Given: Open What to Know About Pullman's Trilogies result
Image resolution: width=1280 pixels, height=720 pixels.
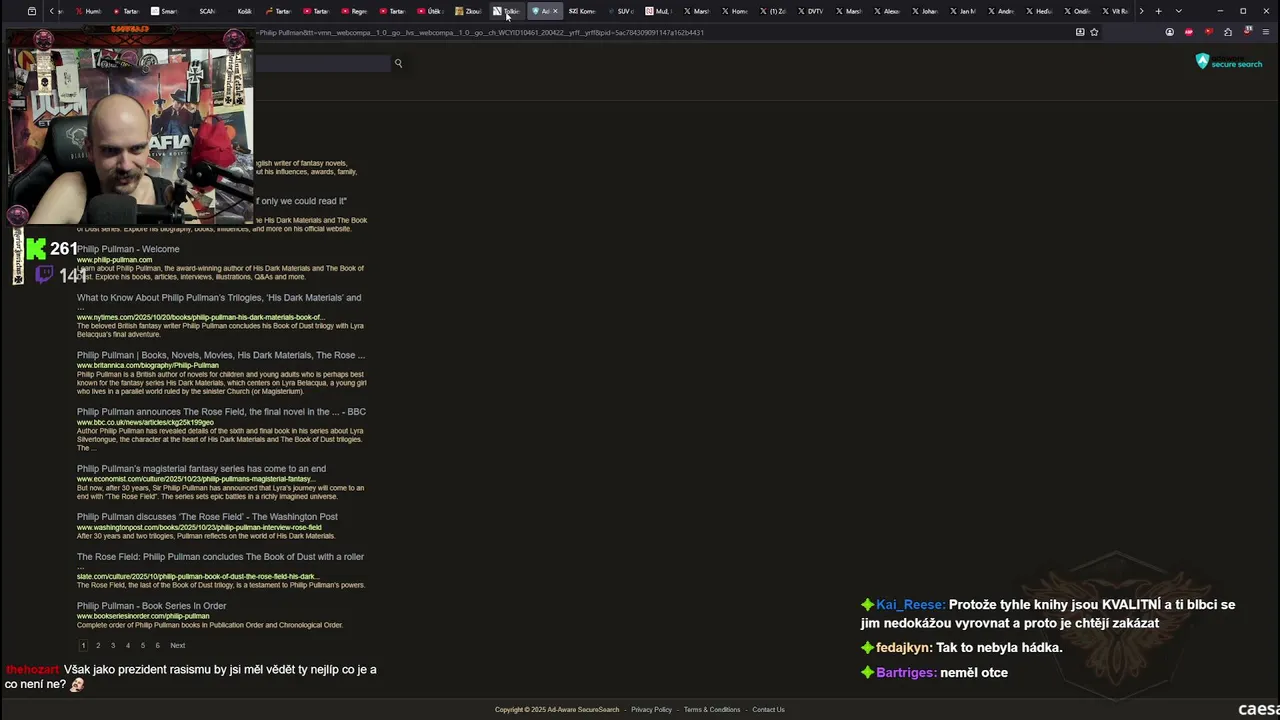Looking at the screenshot, I should click(219, 298).
